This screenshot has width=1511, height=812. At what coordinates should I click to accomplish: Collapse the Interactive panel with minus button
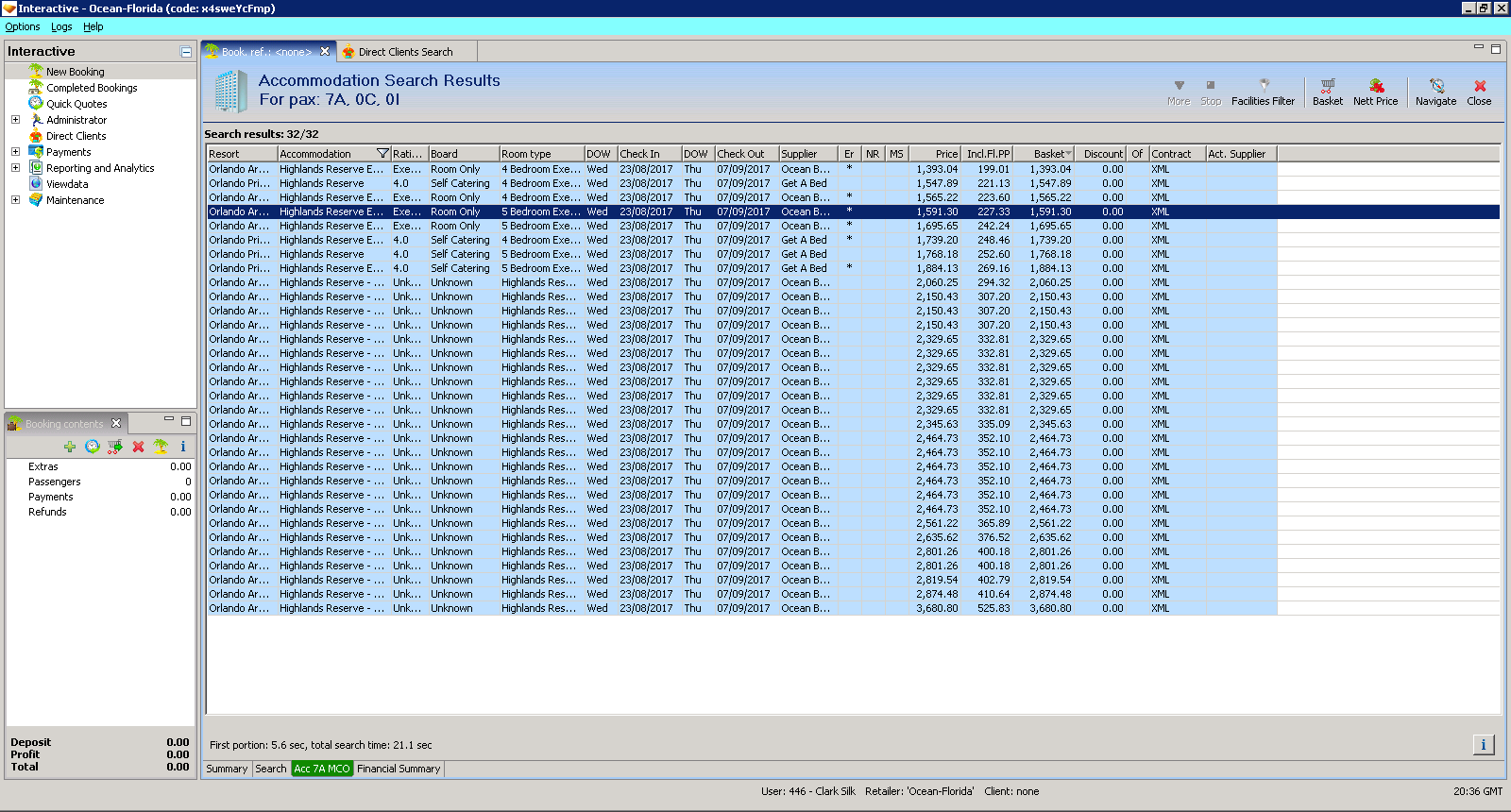(x=186, y=52)
